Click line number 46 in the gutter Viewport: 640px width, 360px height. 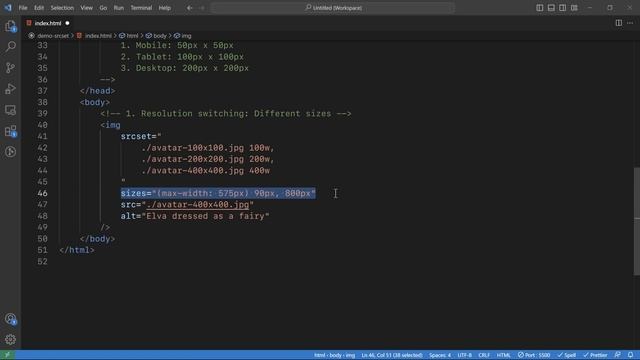(42, 193)
